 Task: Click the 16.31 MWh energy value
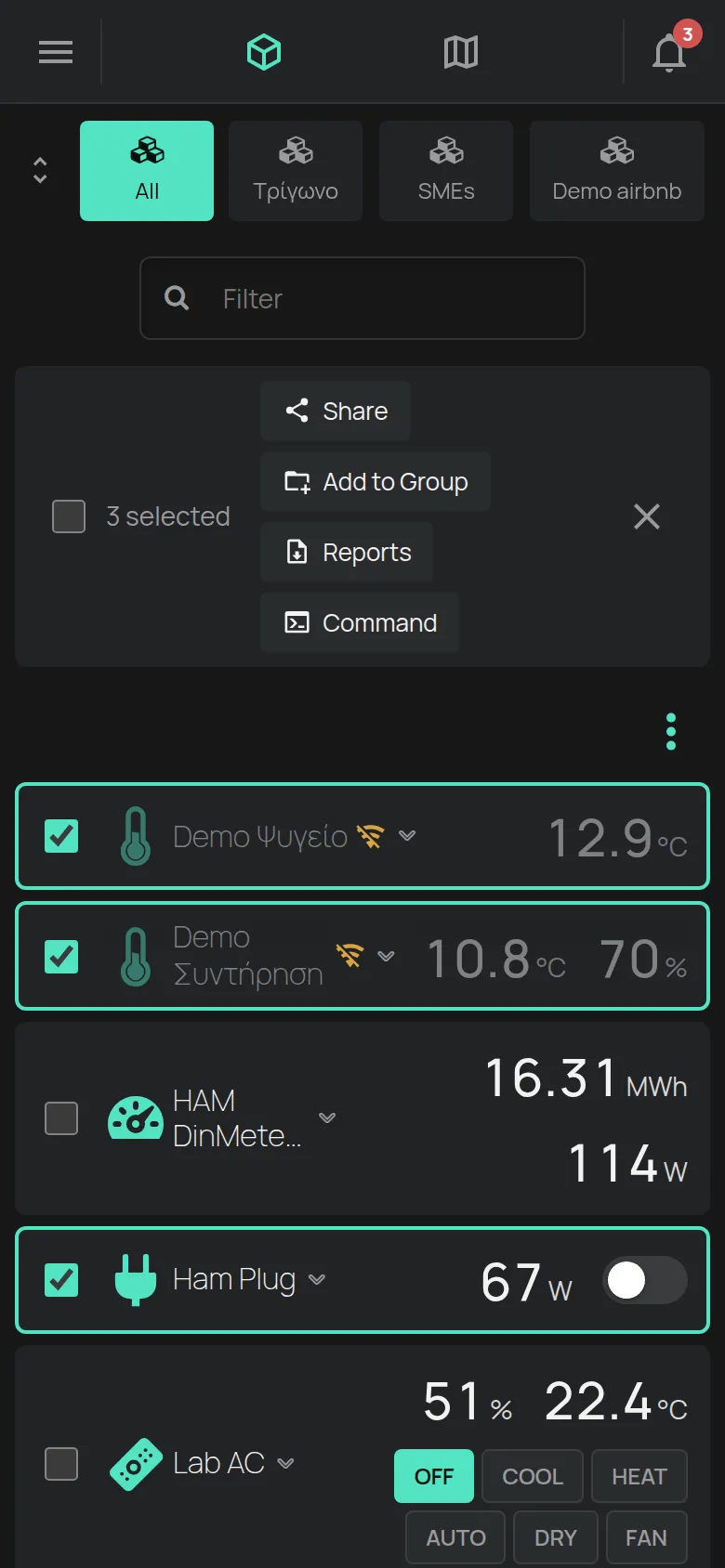(x=586, y=1078)
